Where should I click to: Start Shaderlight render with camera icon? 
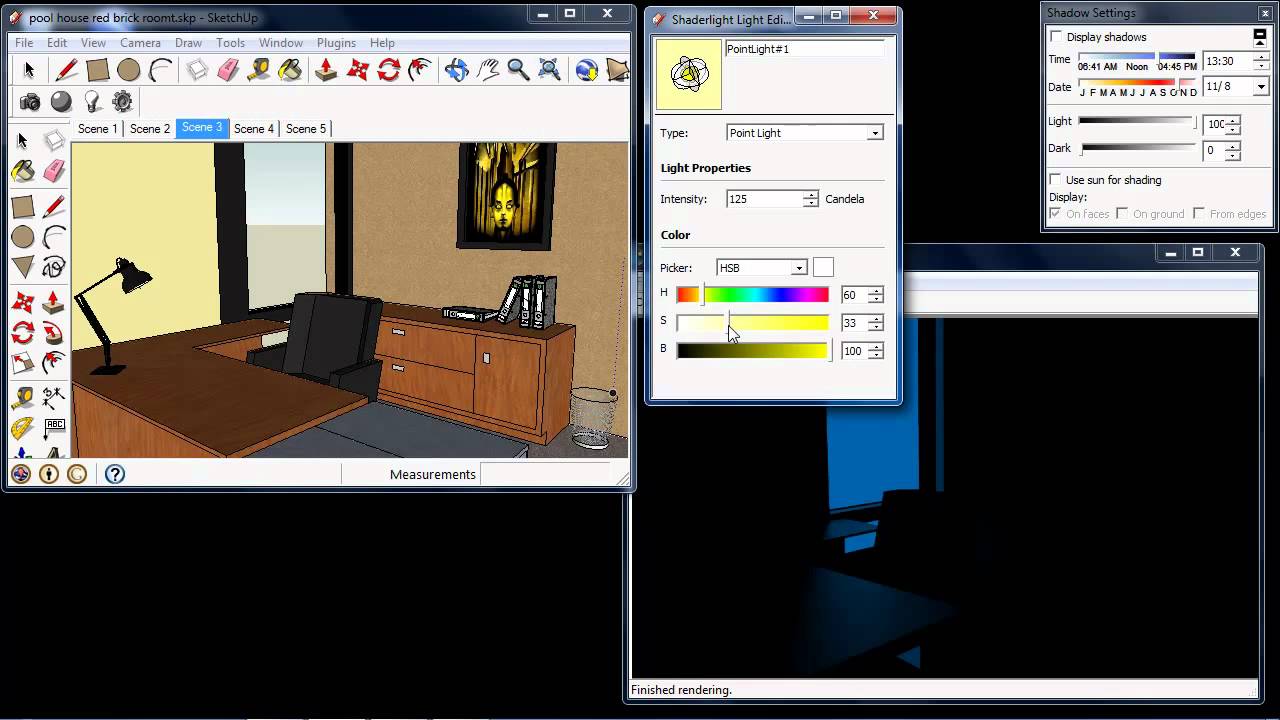pyautogui.click(x=30, y=101)
